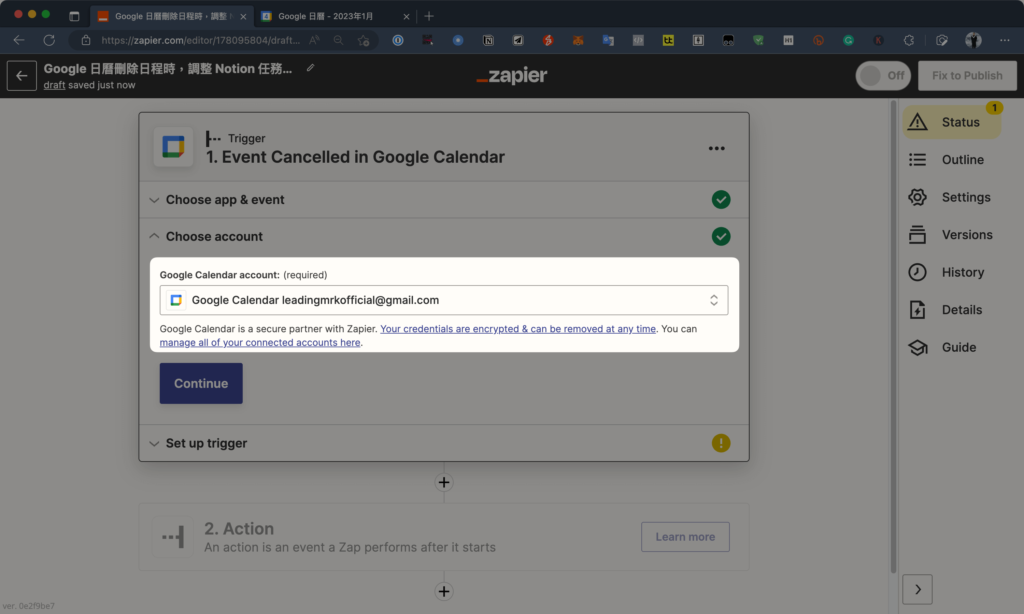1024x614 pixels.
Task: Click the pencil icon to rename the Zap
Action: click(x=311, y=67)
